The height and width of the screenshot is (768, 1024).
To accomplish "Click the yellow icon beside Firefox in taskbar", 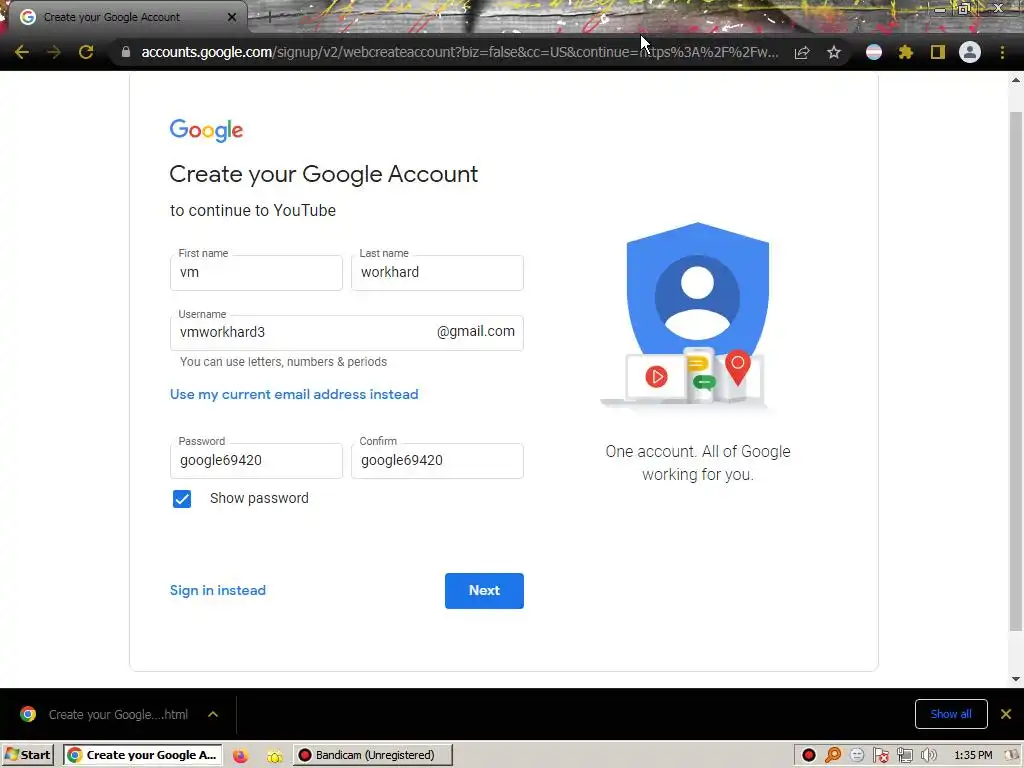I will (274, 756).
